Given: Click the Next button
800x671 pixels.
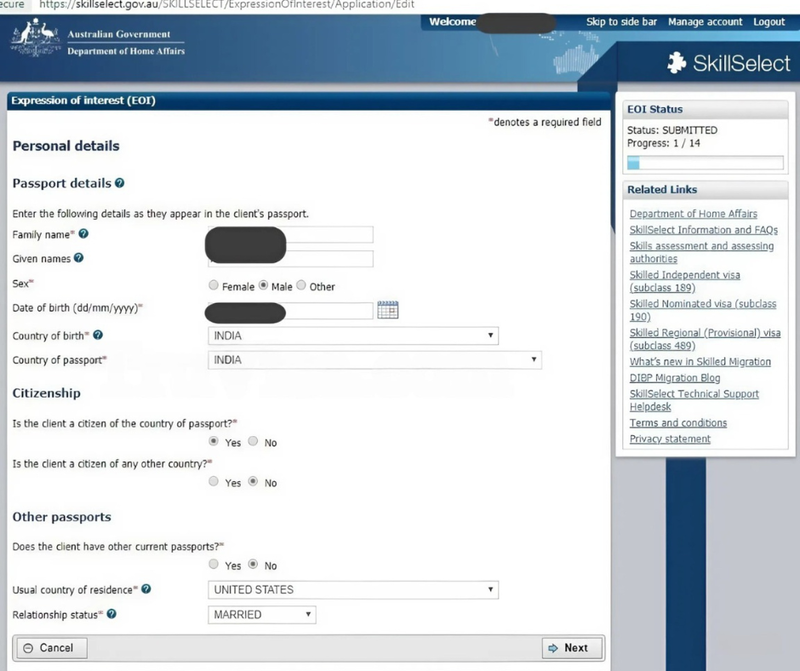Looking at the screenshot, I should click(x=572, y=648).
